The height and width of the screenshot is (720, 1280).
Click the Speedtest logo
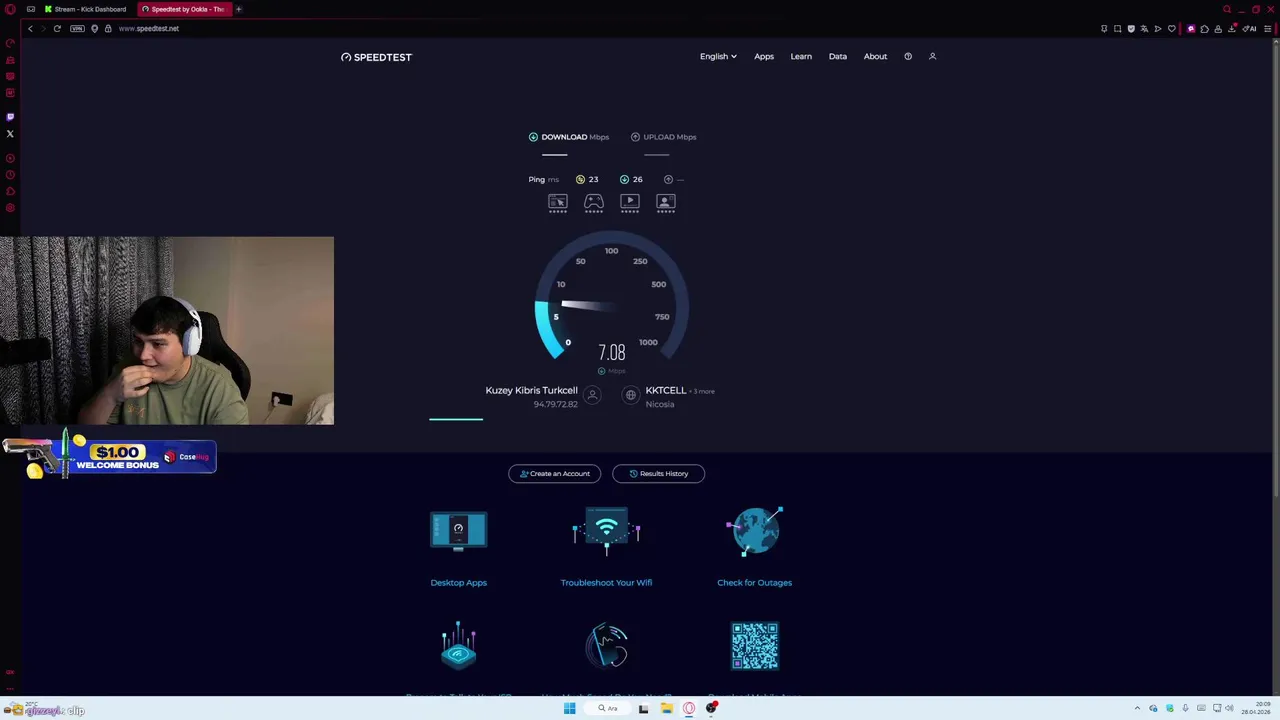(376, 57)
